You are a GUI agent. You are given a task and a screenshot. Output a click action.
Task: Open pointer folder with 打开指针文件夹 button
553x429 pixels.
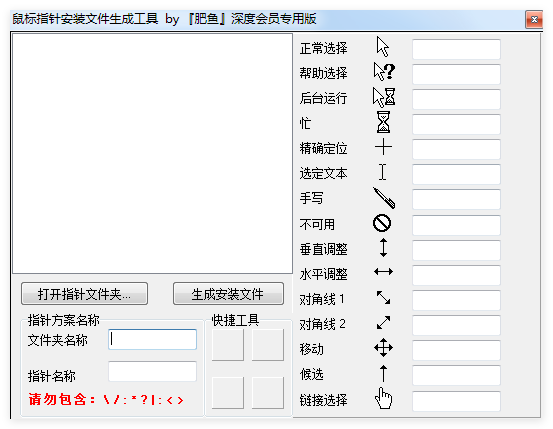pyautogui.click(x=84, y=294)
